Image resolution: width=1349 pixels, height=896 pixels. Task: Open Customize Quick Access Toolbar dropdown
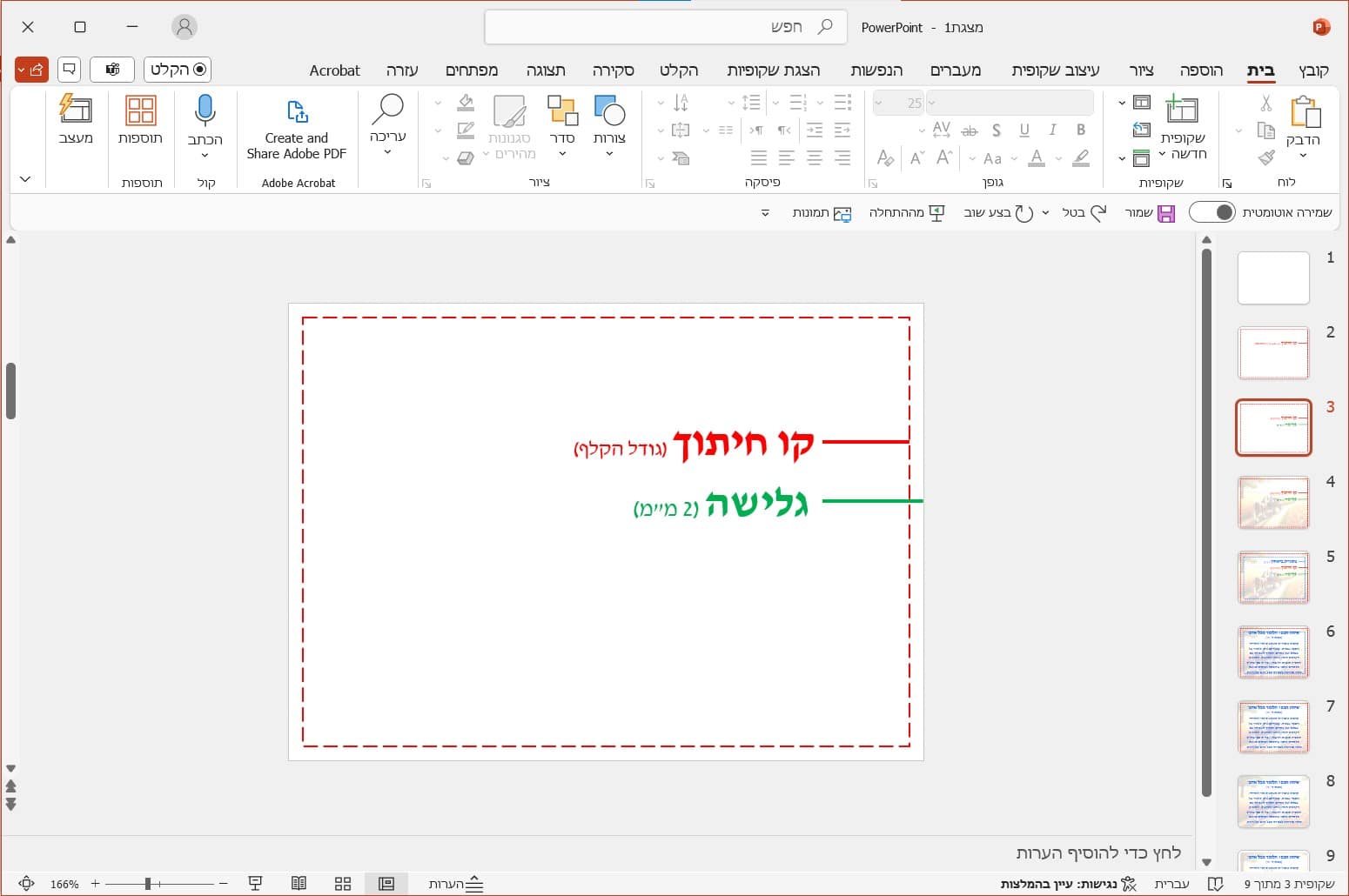coord(765,213)
